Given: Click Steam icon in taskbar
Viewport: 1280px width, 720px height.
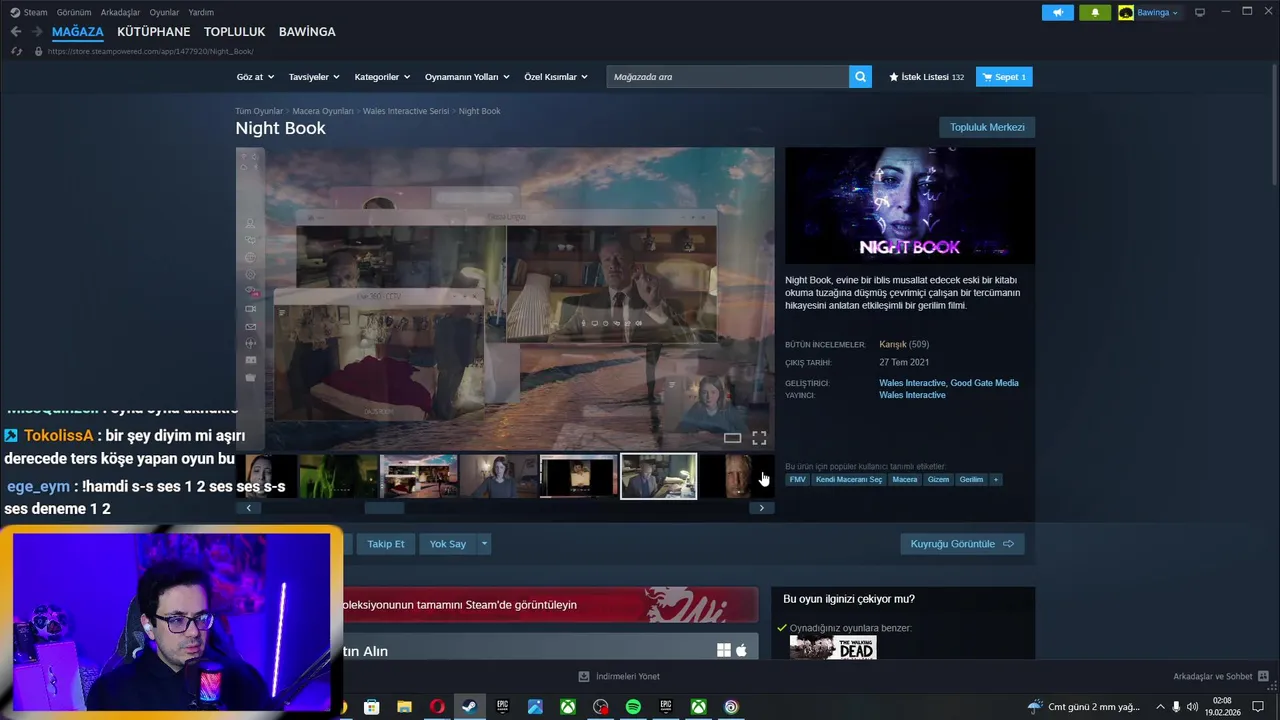Looking at the screenshot, I should (x=468, y=707).
